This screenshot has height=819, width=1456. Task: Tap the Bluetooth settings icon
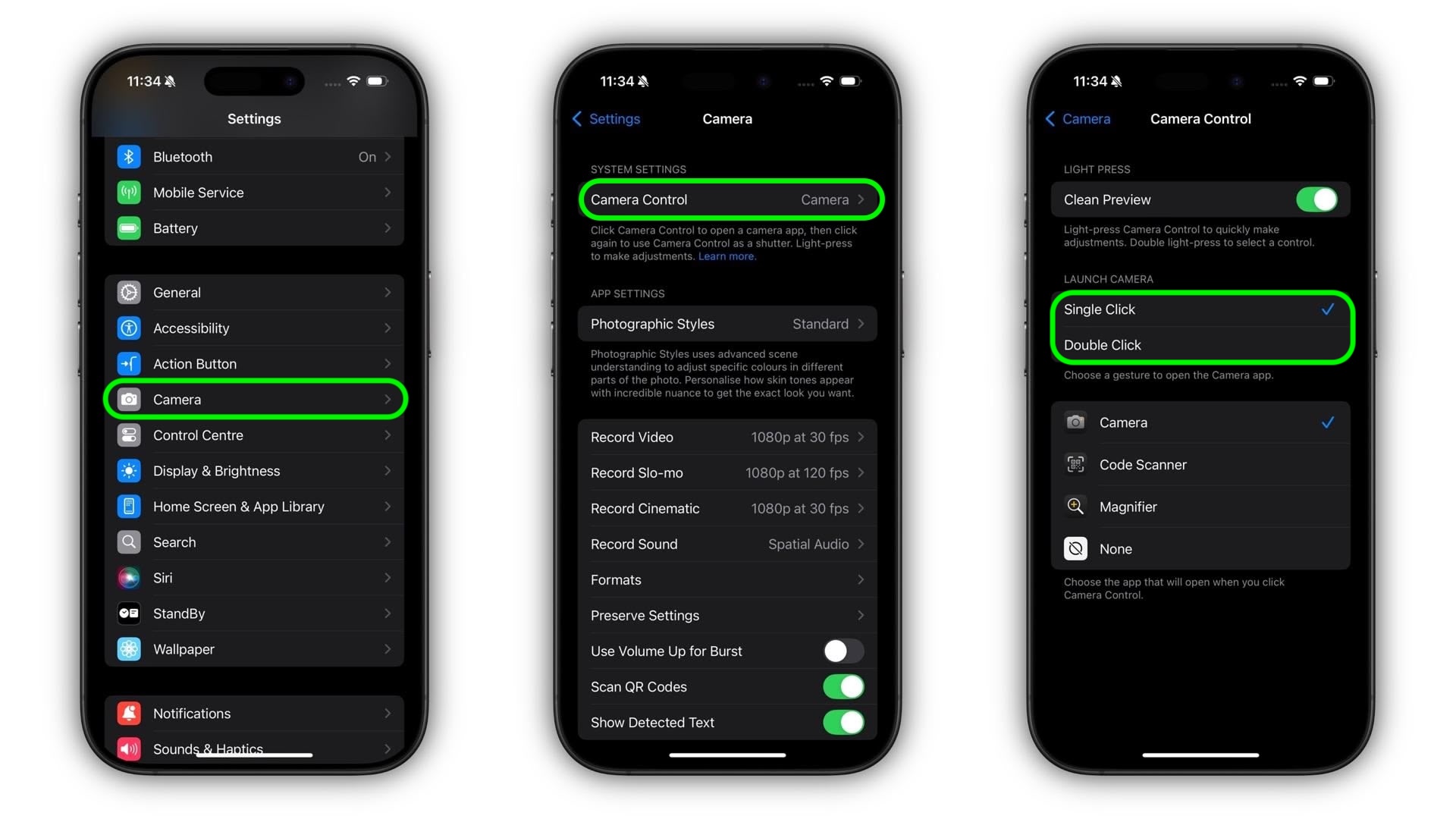point(131,156)
